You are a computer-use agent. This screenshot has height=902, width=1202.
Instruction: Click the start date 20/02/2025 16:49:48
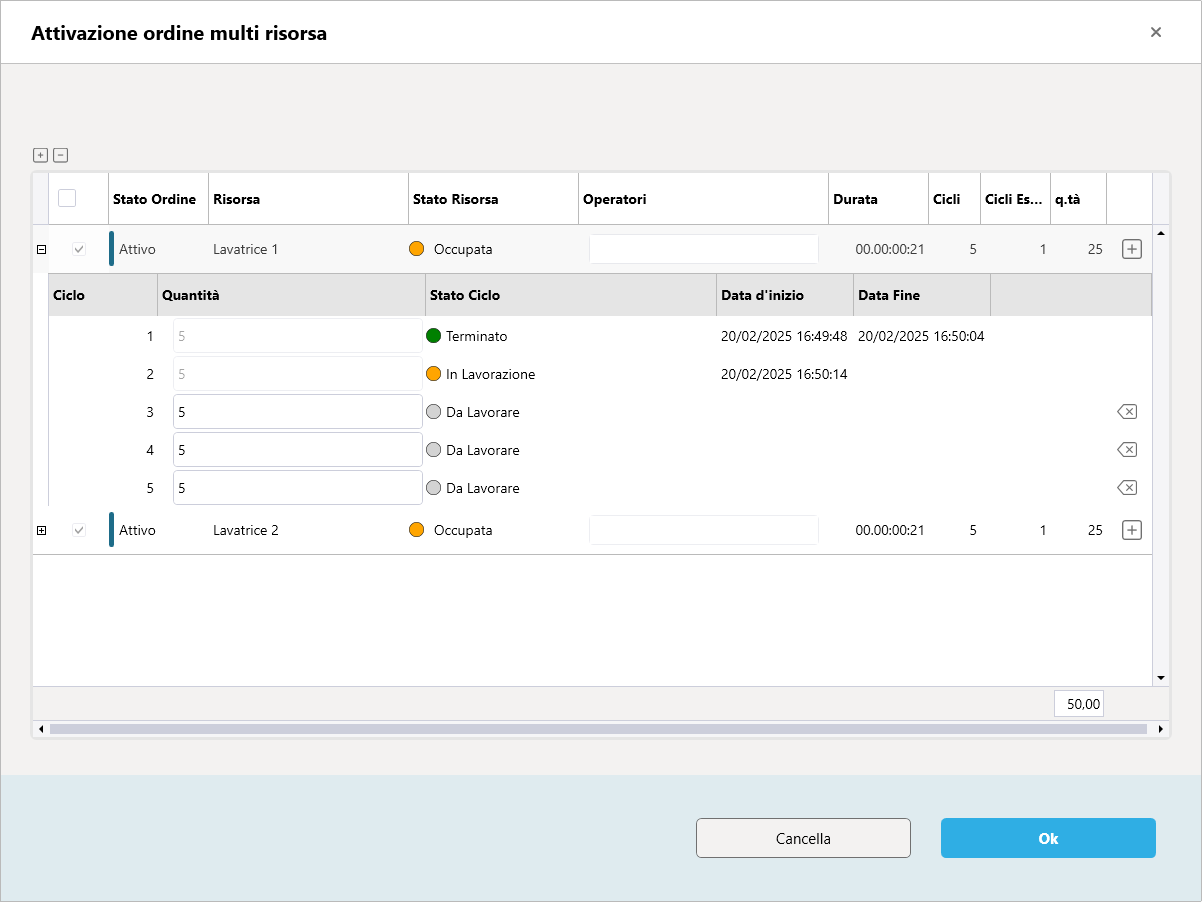[x=784, y=336]
